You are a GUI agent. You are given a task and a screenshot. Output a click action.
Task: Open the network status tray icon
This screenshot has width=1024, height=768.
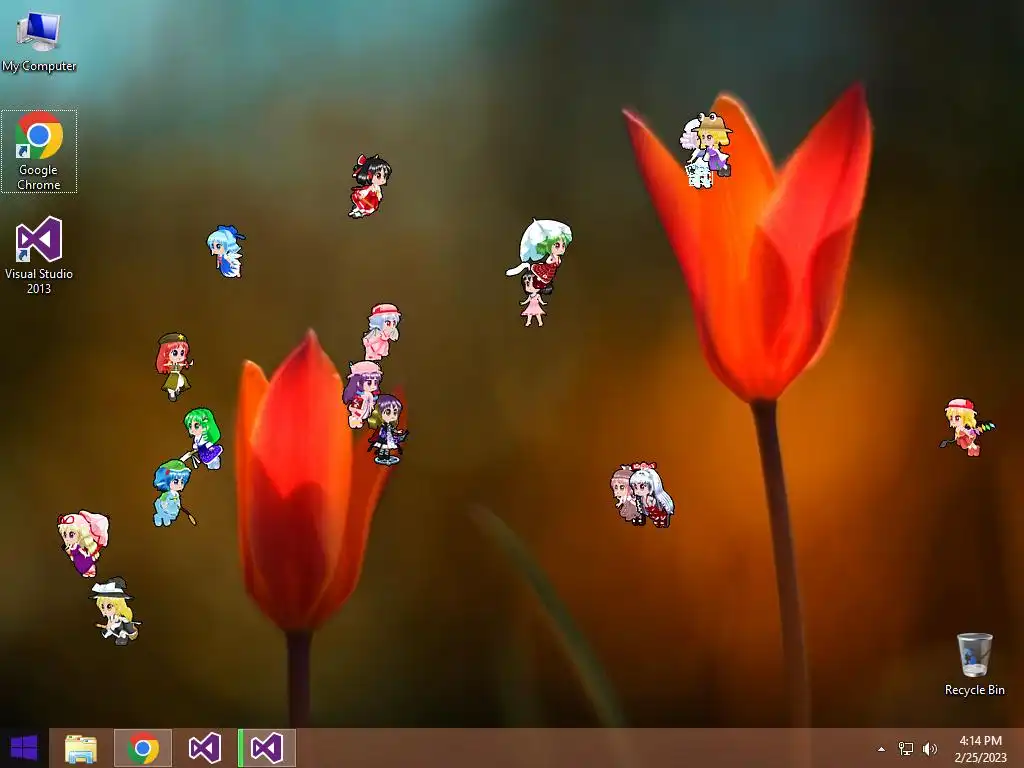(x=906, y=749)
